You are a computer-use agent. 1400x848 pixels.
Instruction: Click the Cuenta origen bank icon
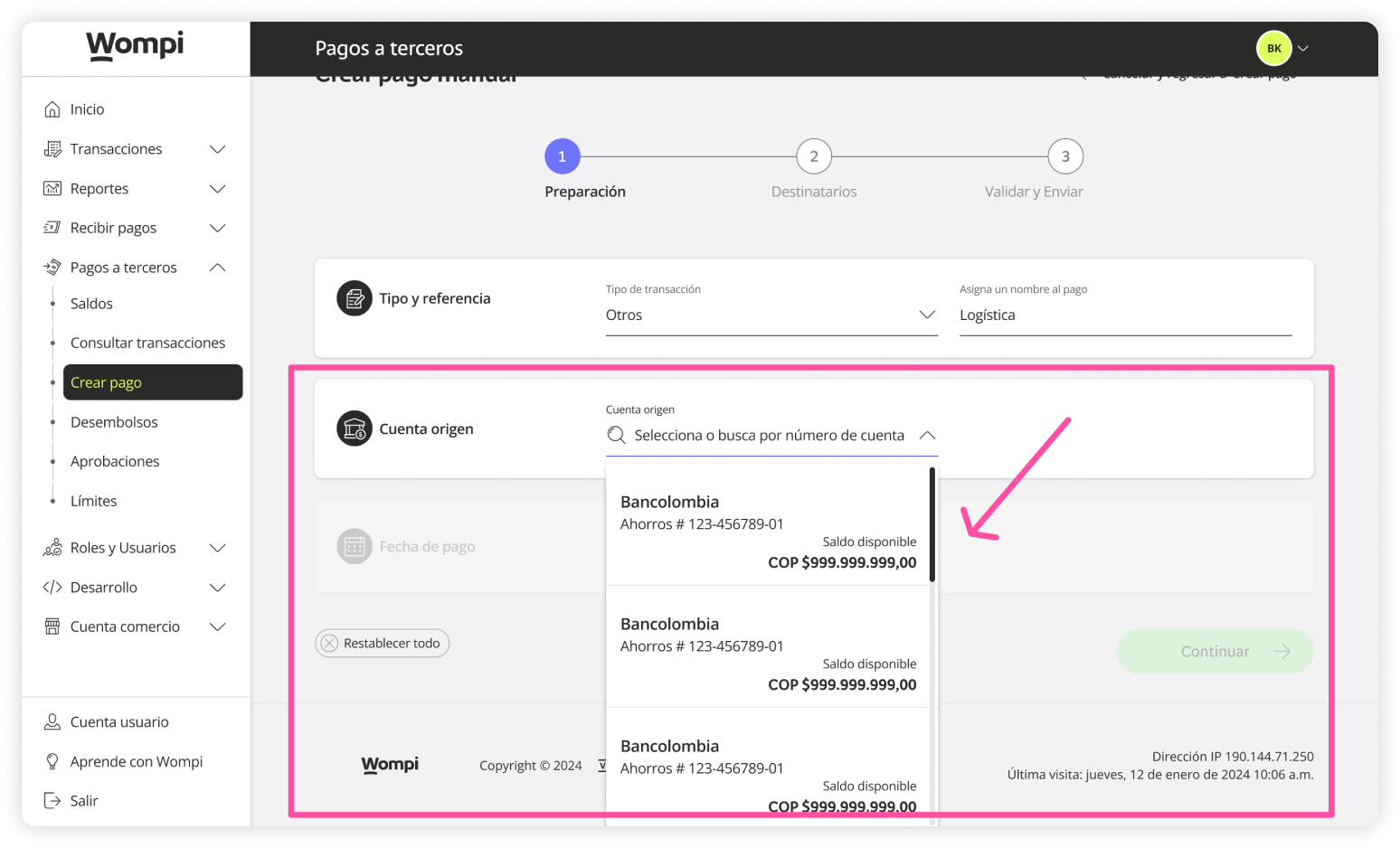coord(355,428)
